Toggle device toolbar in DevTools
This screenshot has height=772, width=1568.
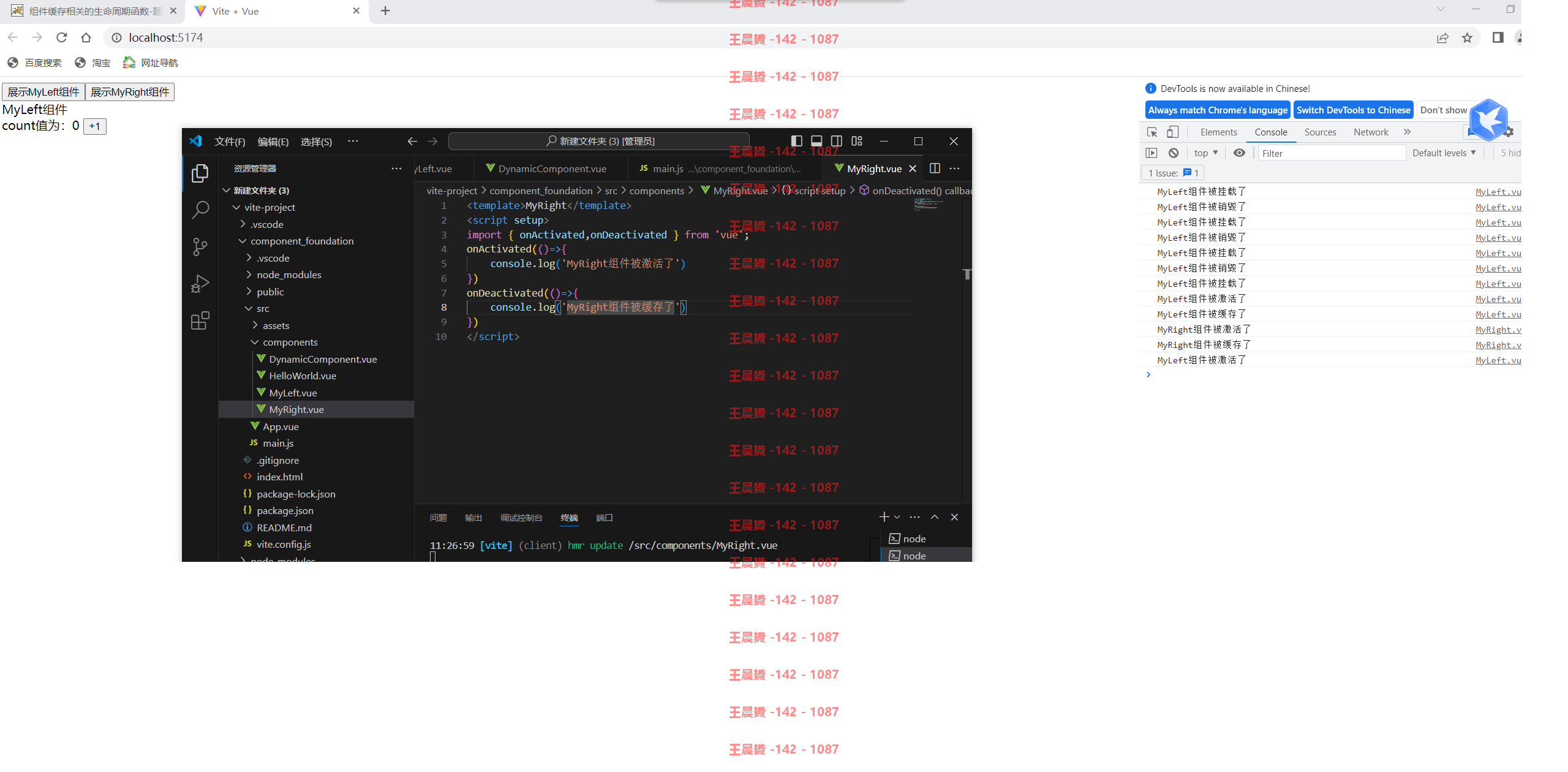click(x=1172, y=132)
